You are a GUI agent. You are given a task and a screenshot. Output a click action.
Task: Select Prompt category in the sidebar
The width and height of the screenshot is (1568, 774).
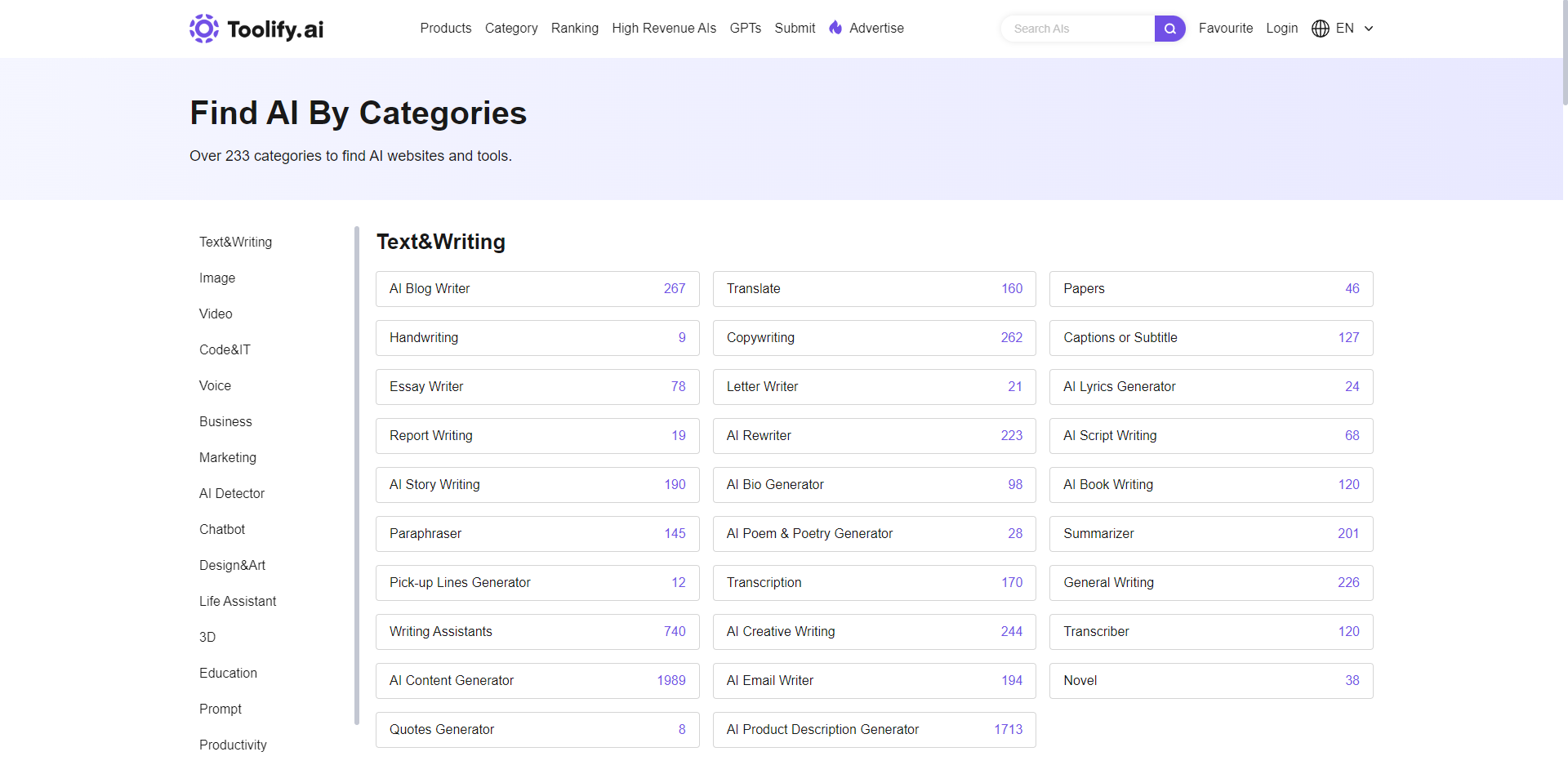[x=220, y=709]
